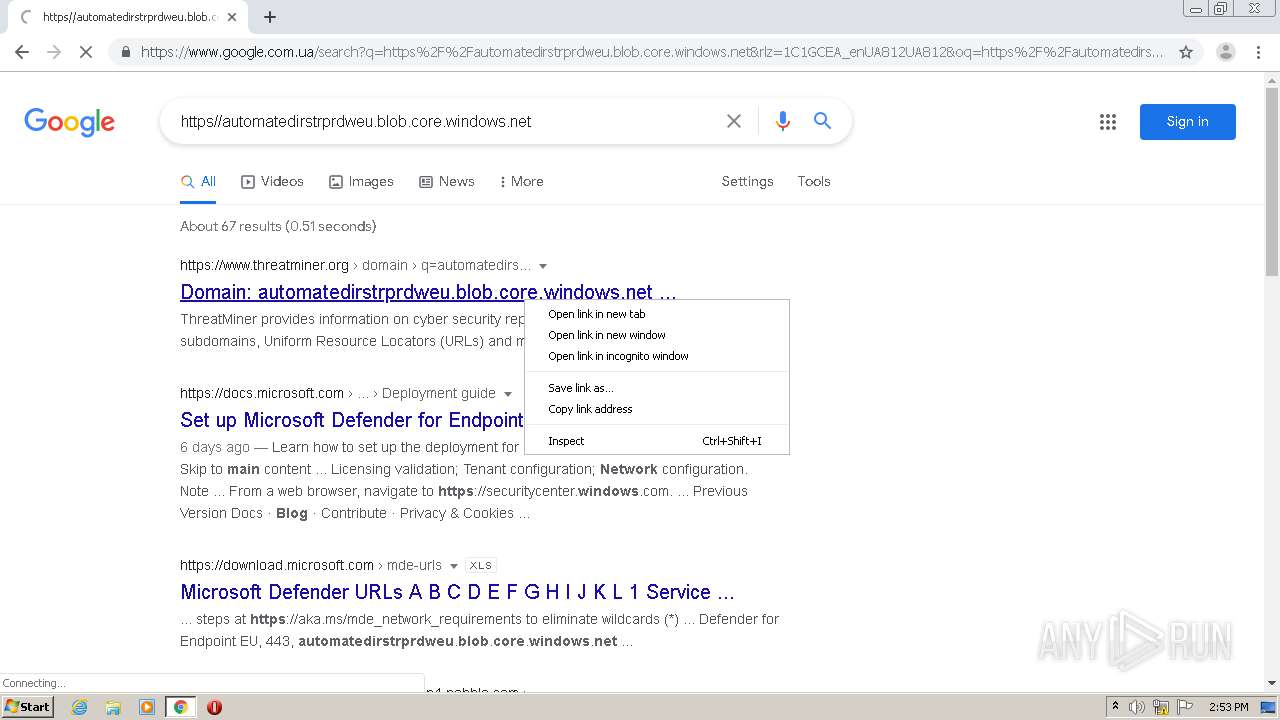Go back to previous page arrow
Image resolution: width=1280 pixels, height=720 pixels.
22,52
